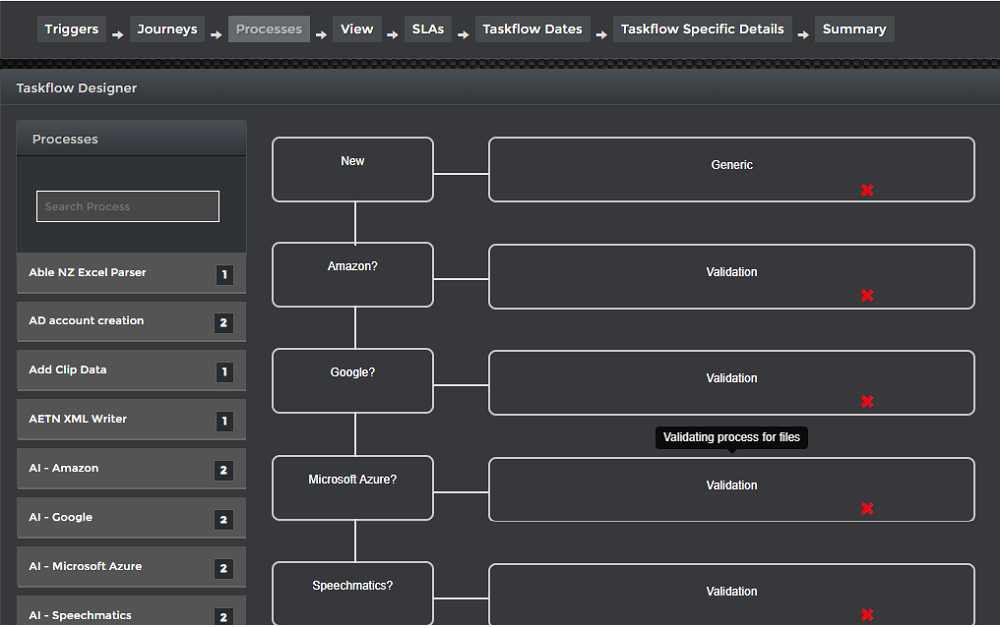Open the Triggers step tab

point(72,29)
